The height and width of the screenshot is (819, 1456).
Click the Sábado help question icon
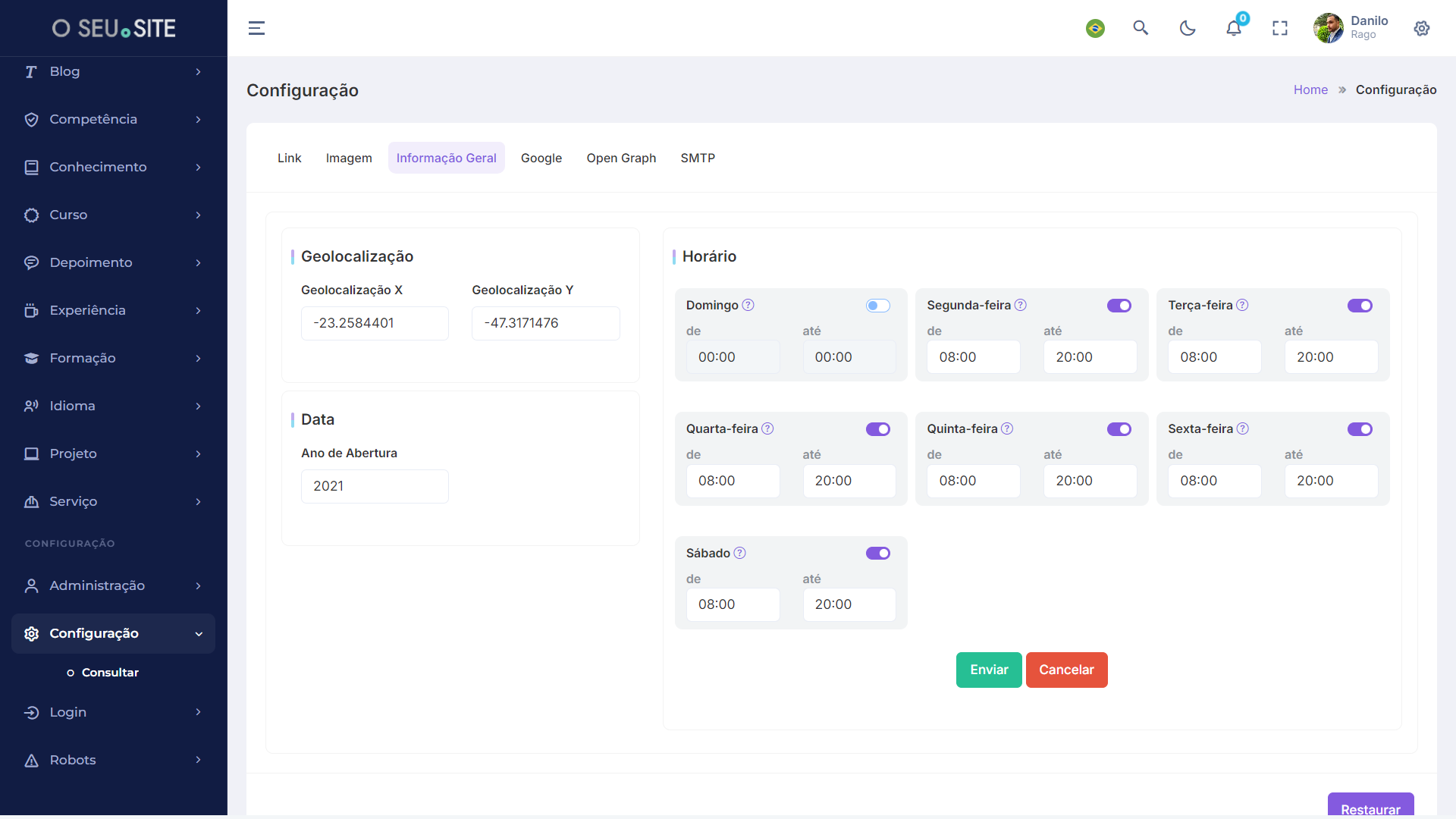coord(739,553)
